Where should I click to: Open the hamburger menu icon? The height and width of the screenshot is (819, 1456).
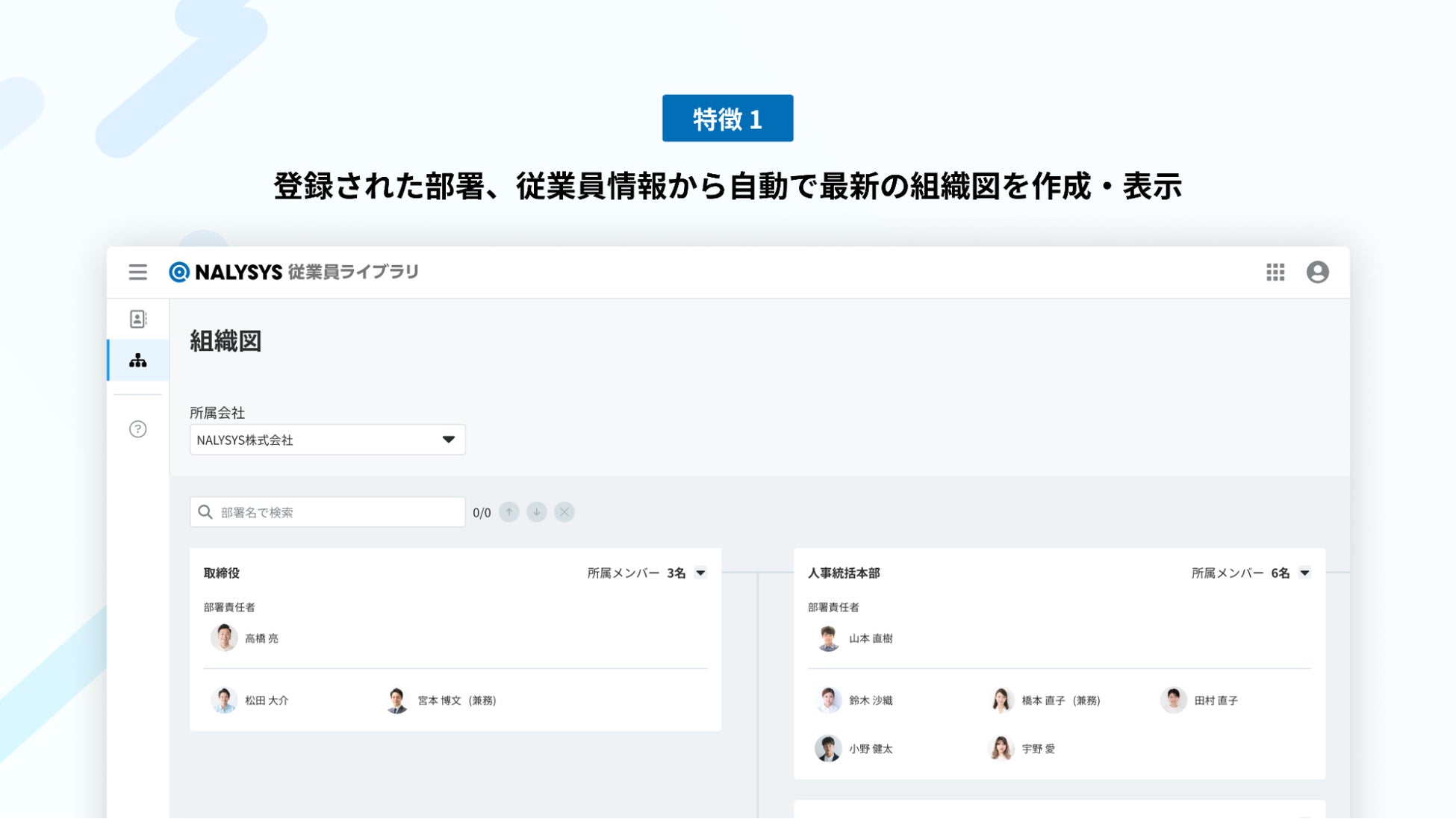tap(137, 272)
